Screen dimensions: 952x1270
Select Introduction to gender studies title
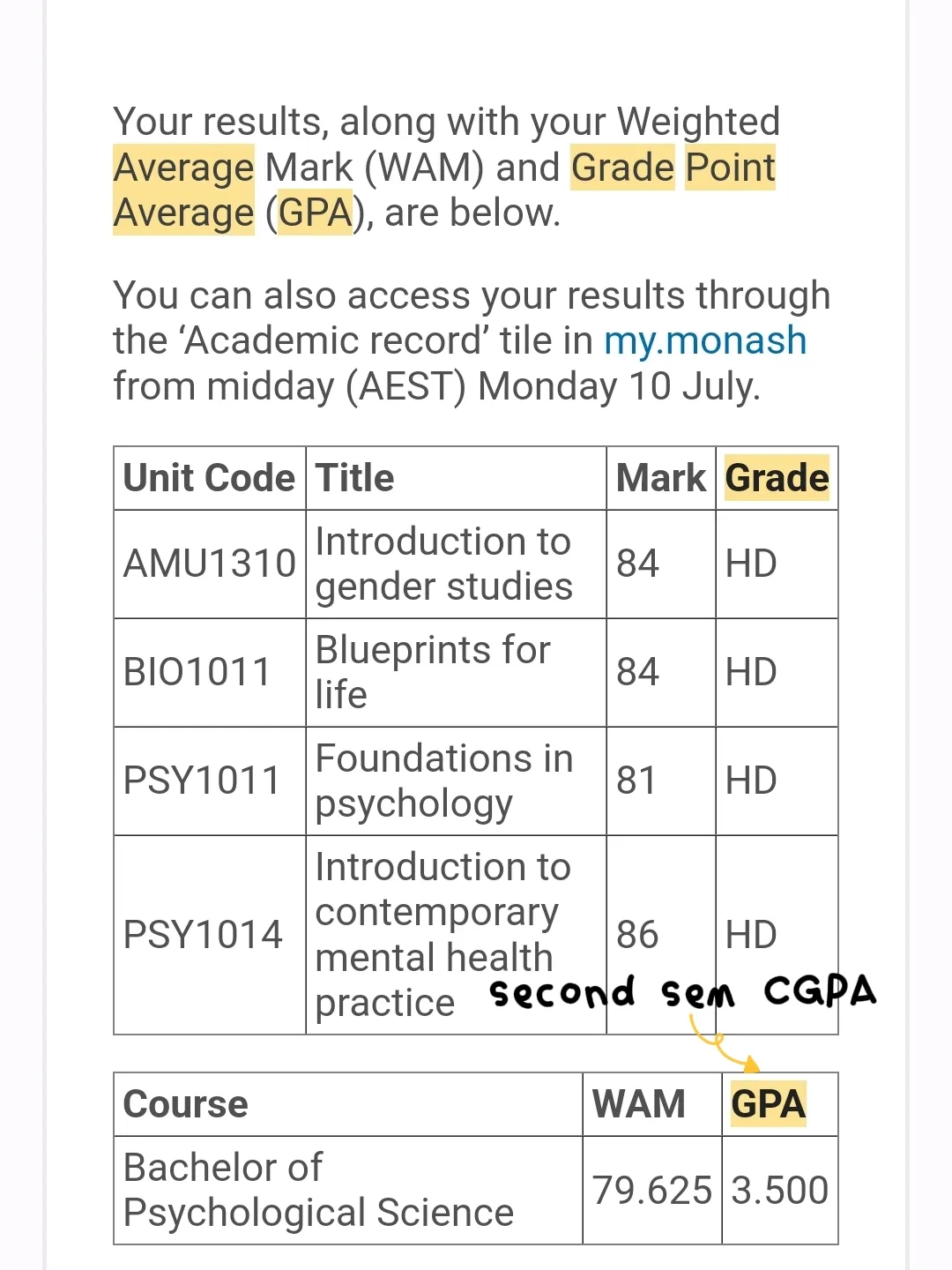[444, 564]
